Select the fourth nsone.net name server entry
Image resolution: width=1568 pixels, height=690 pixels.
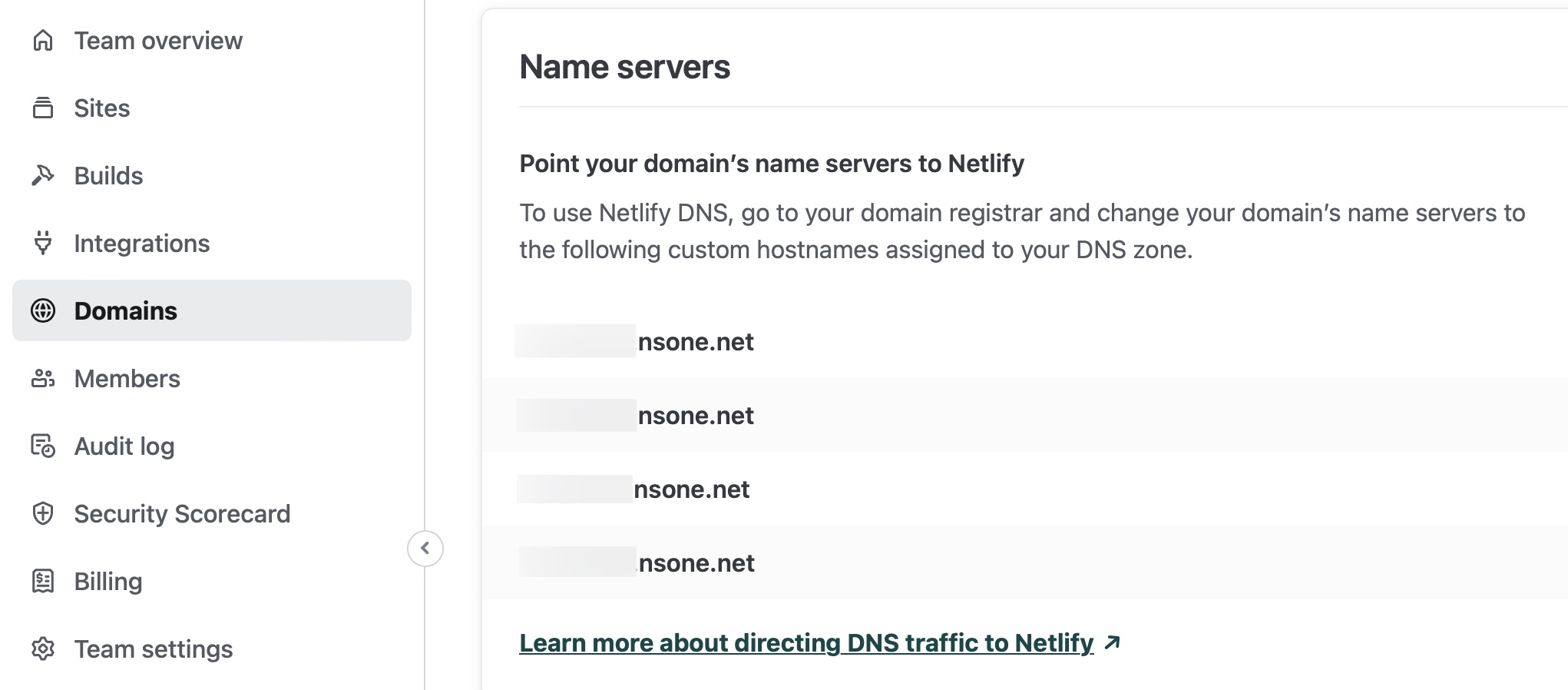pos(696,563)
